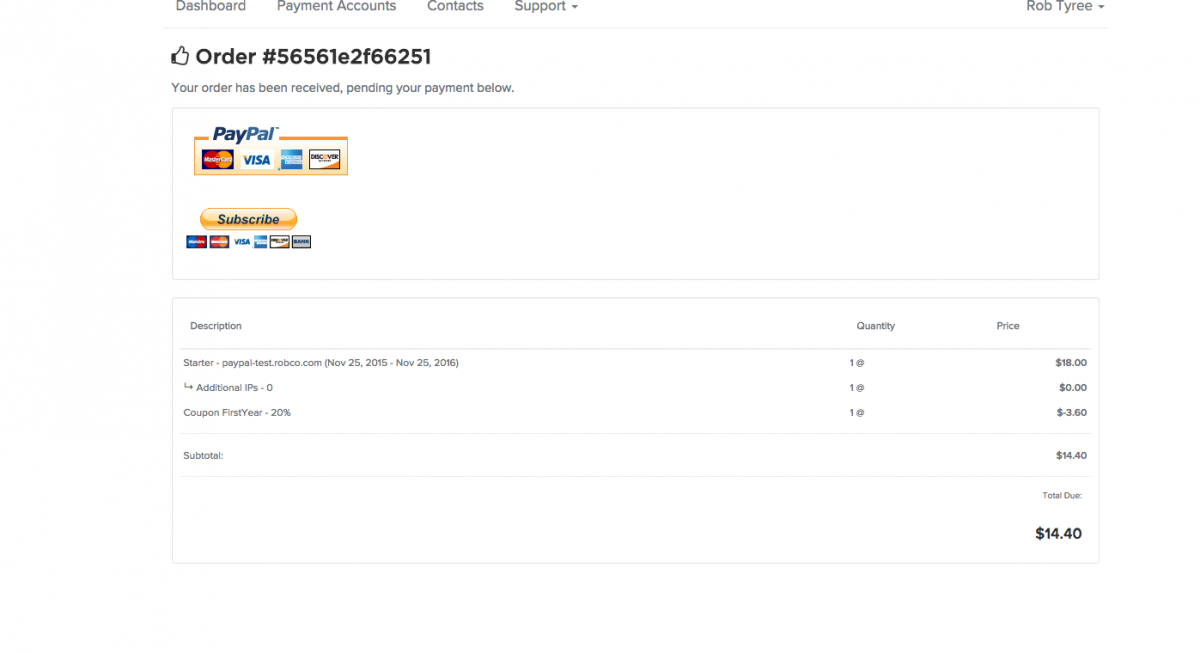Click the Additional IPs - 0 row
Image resolution: width=1200 pixels, height=653 pixels.
click(x=234, y=387)
